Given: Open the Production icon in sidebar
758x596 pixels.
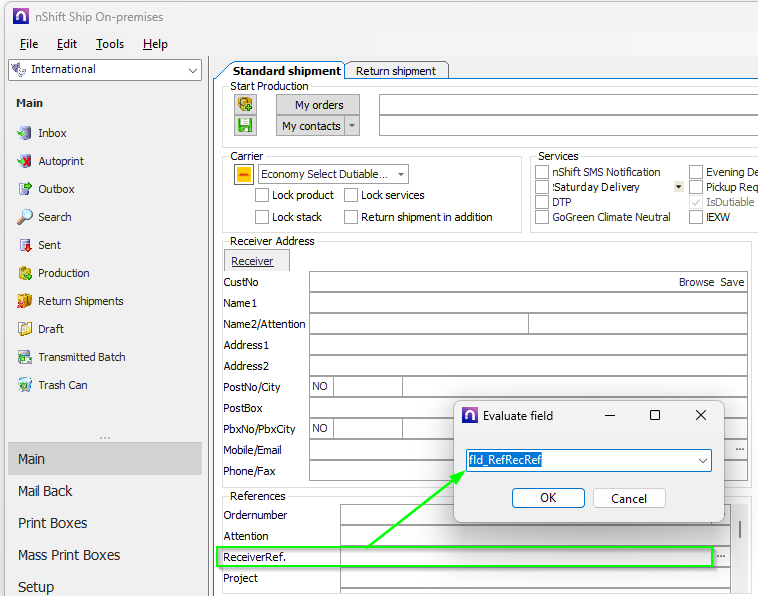Looking at the screenshot, I should coord(24,273).
